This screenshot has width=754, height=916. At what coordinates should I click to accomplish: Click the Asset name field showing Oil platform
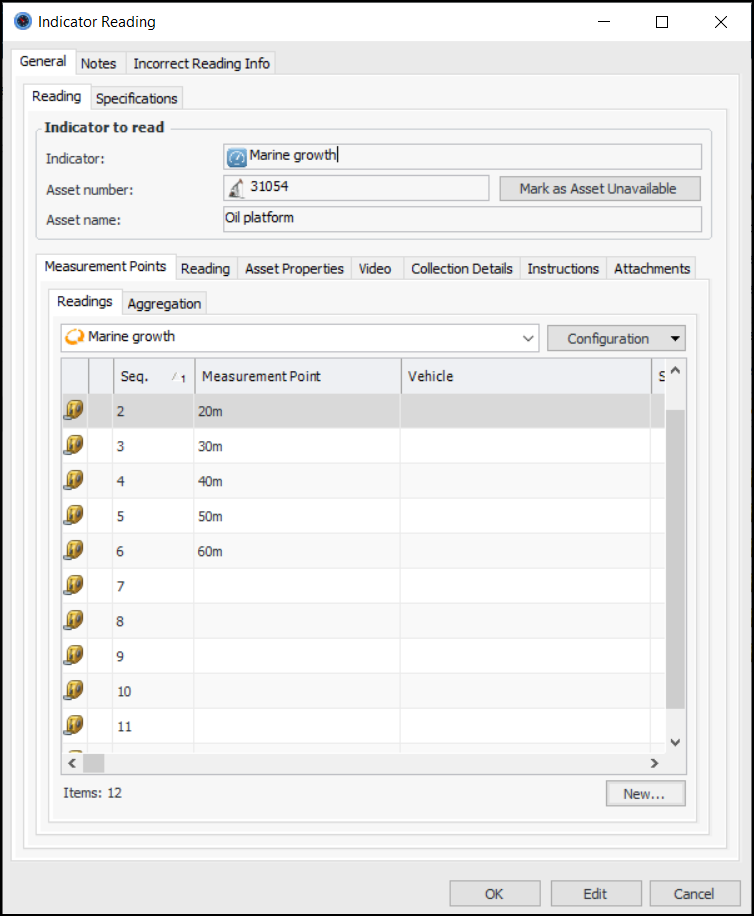[462, 218]
